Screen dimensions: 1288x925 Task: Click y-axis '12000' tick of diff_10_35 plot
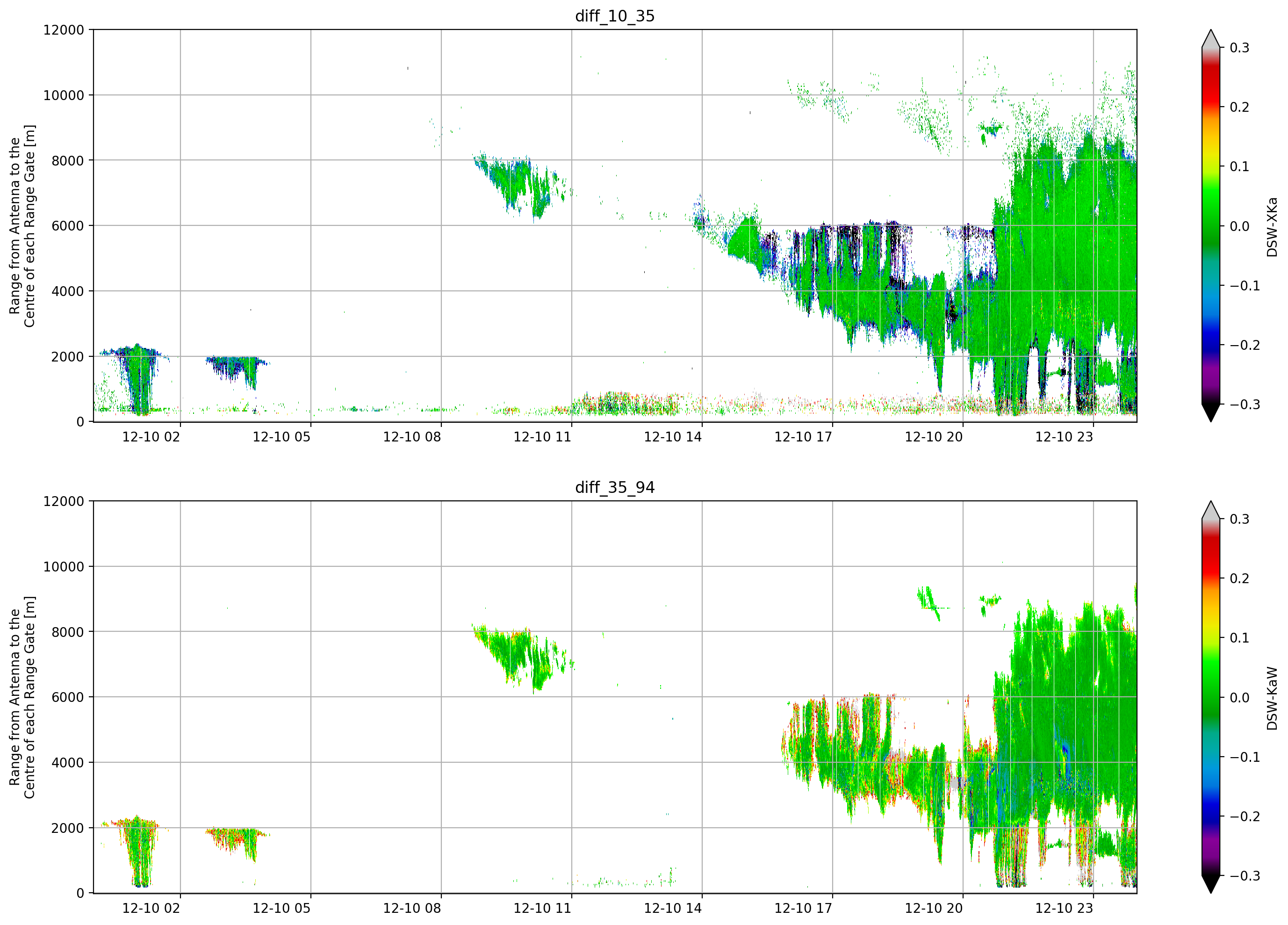(64, 29)
